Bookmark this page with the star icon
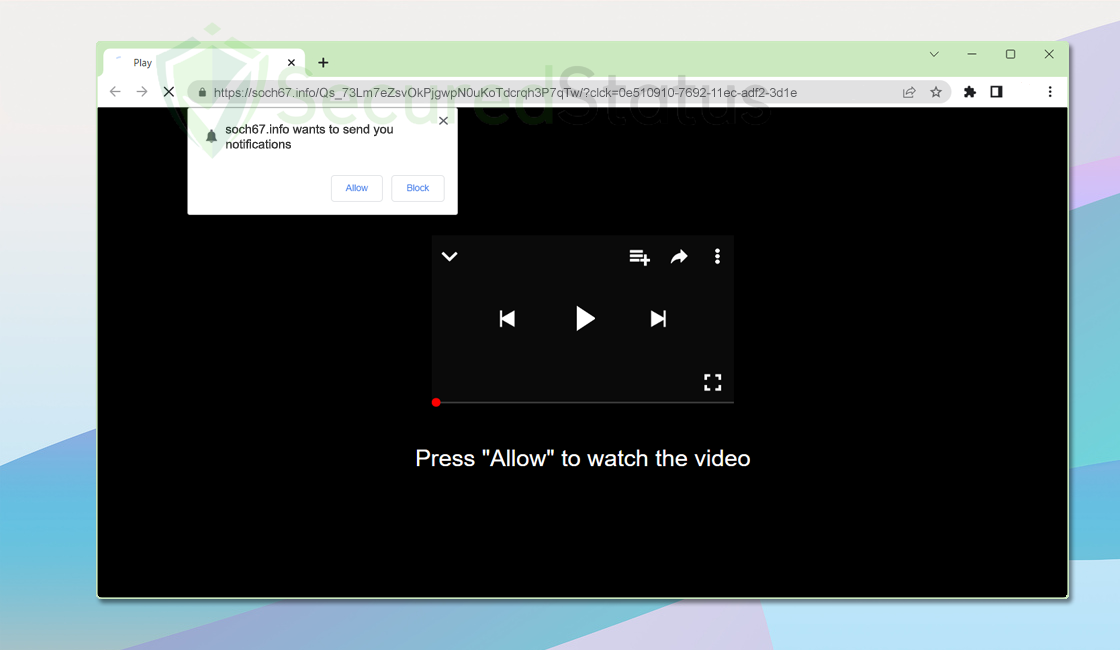 click(x=936, y=92)
